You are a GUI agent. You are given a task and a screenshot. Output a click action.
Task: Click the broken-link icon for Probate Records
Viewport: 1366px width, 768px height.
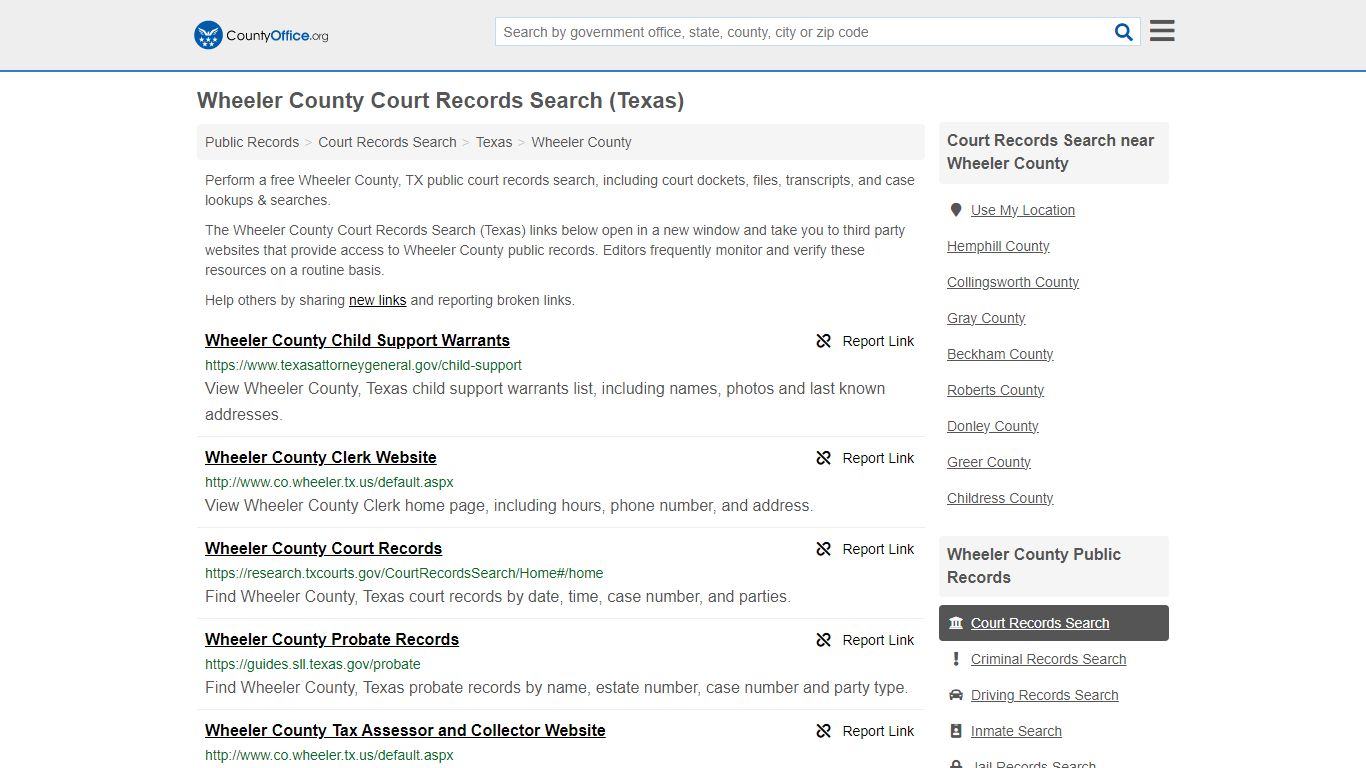click(823, 640)
